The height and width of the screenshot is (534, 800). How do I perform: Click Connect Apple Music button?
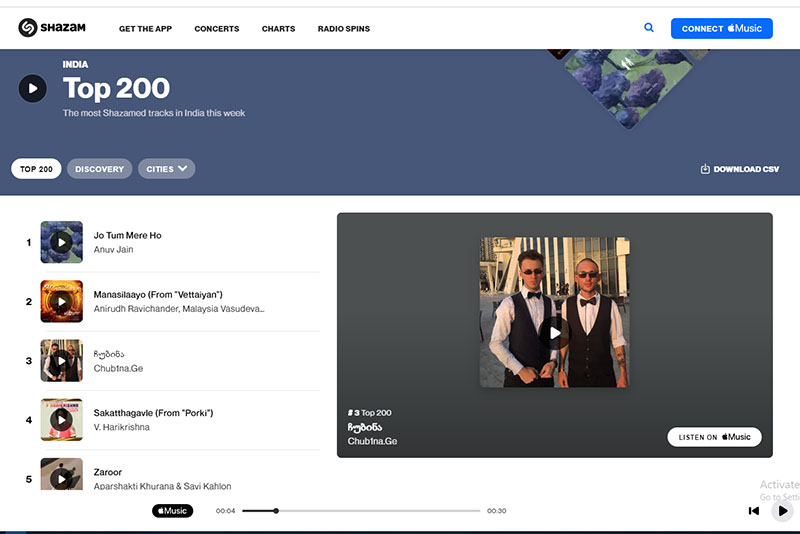pyautogui.click(x=721, y=28)
